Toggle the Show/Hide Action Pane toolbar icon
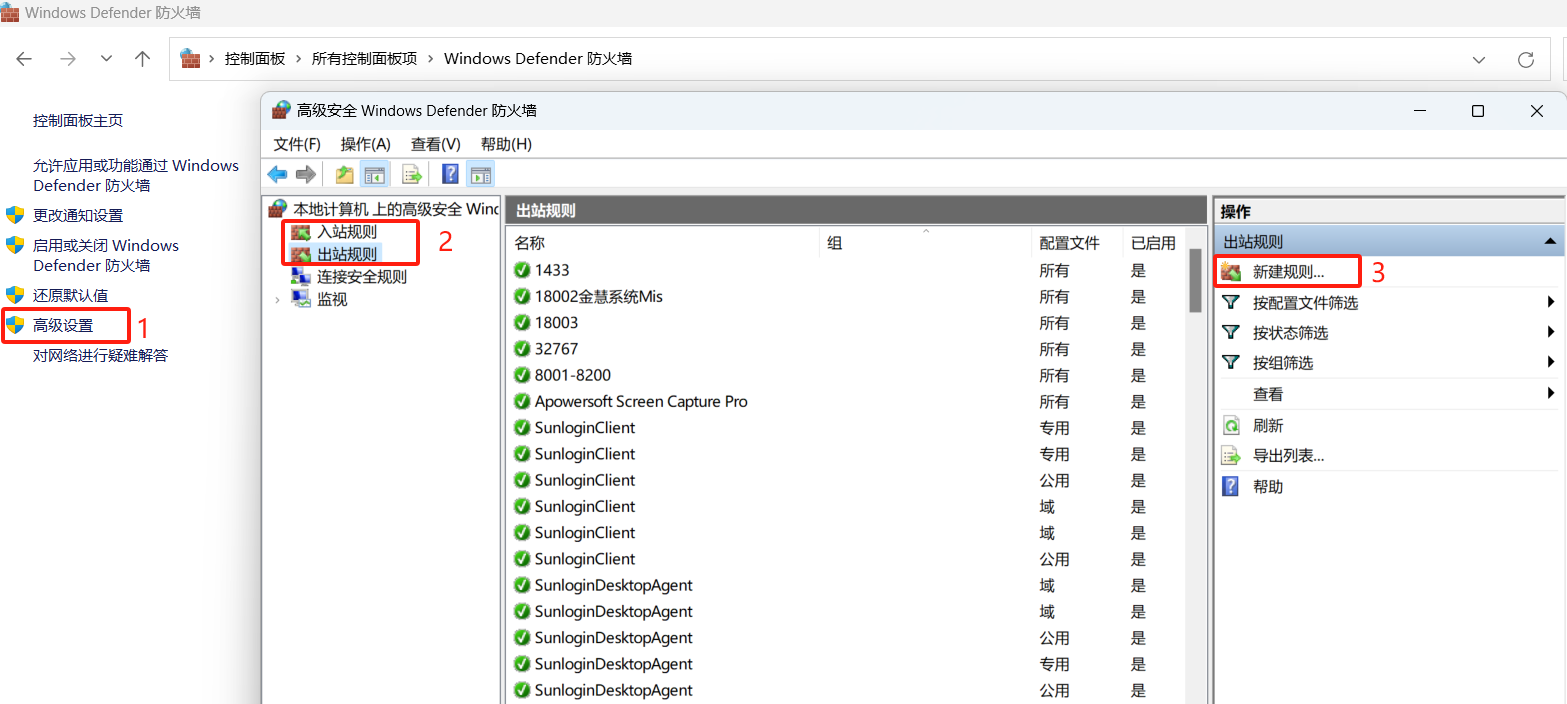The width and height of the screenshot is (1567, 704). point(480,175)
